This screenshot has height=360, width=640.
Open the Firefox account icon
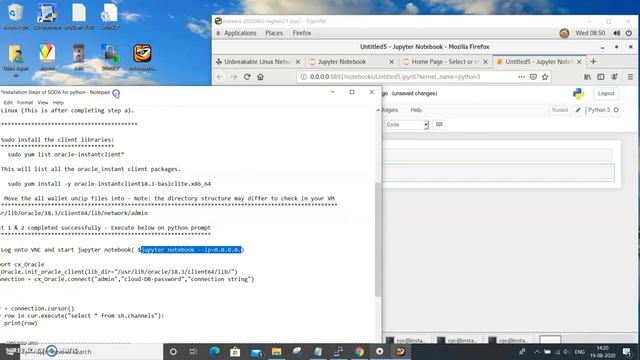(x=614, y=77)
